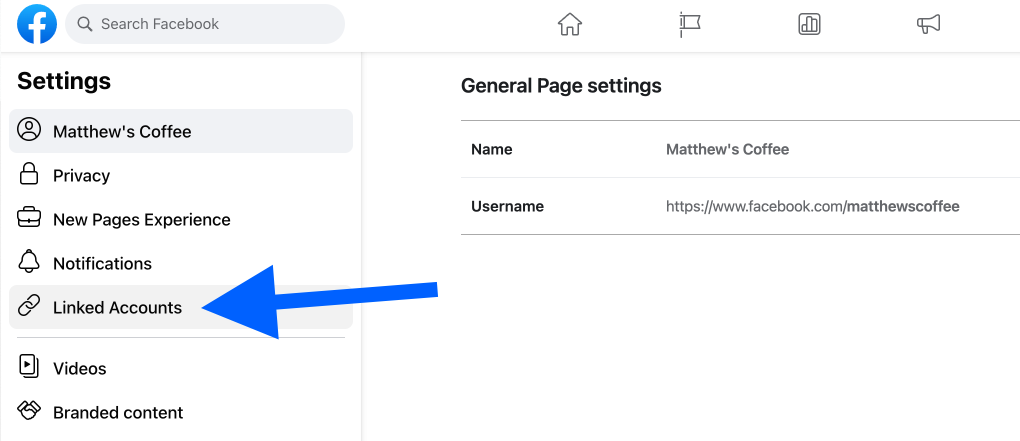Click the lock icon beside Privacy
This screenshot has width=1020, height=441.
29,174
